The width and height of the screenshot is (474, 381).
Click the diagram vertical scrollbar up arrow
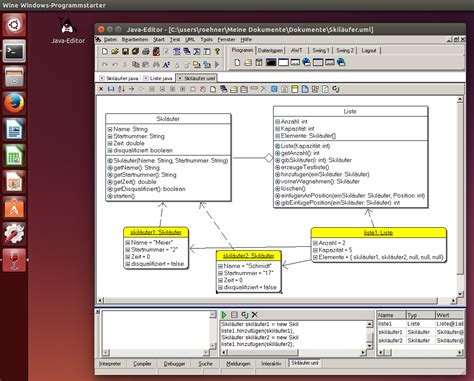[x=460, y=99]
